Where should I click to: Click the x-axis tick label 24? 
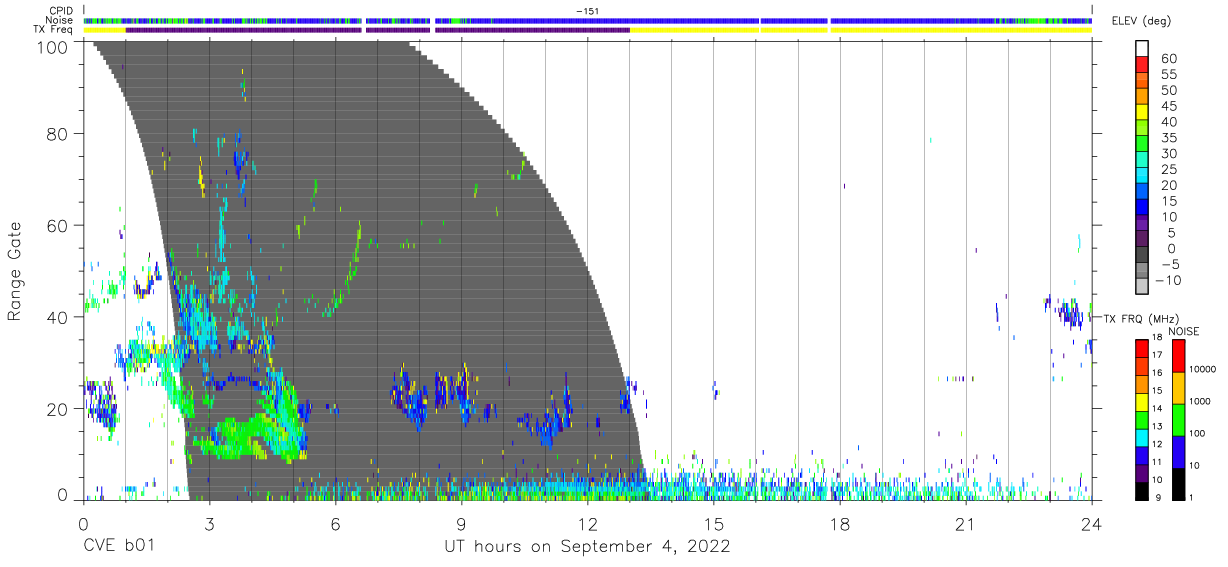pyautogui.click(x=1092, y=523)
